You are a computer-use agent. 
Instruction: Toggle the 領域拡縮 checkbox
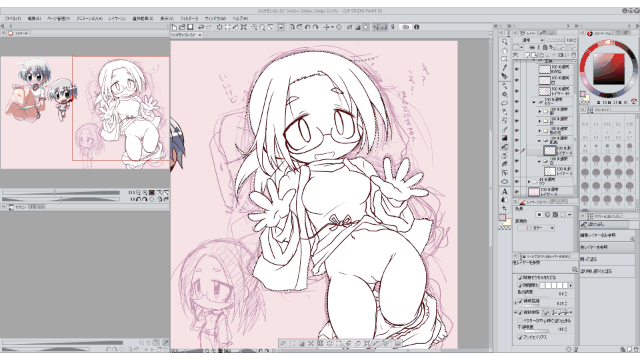(520, 301)
